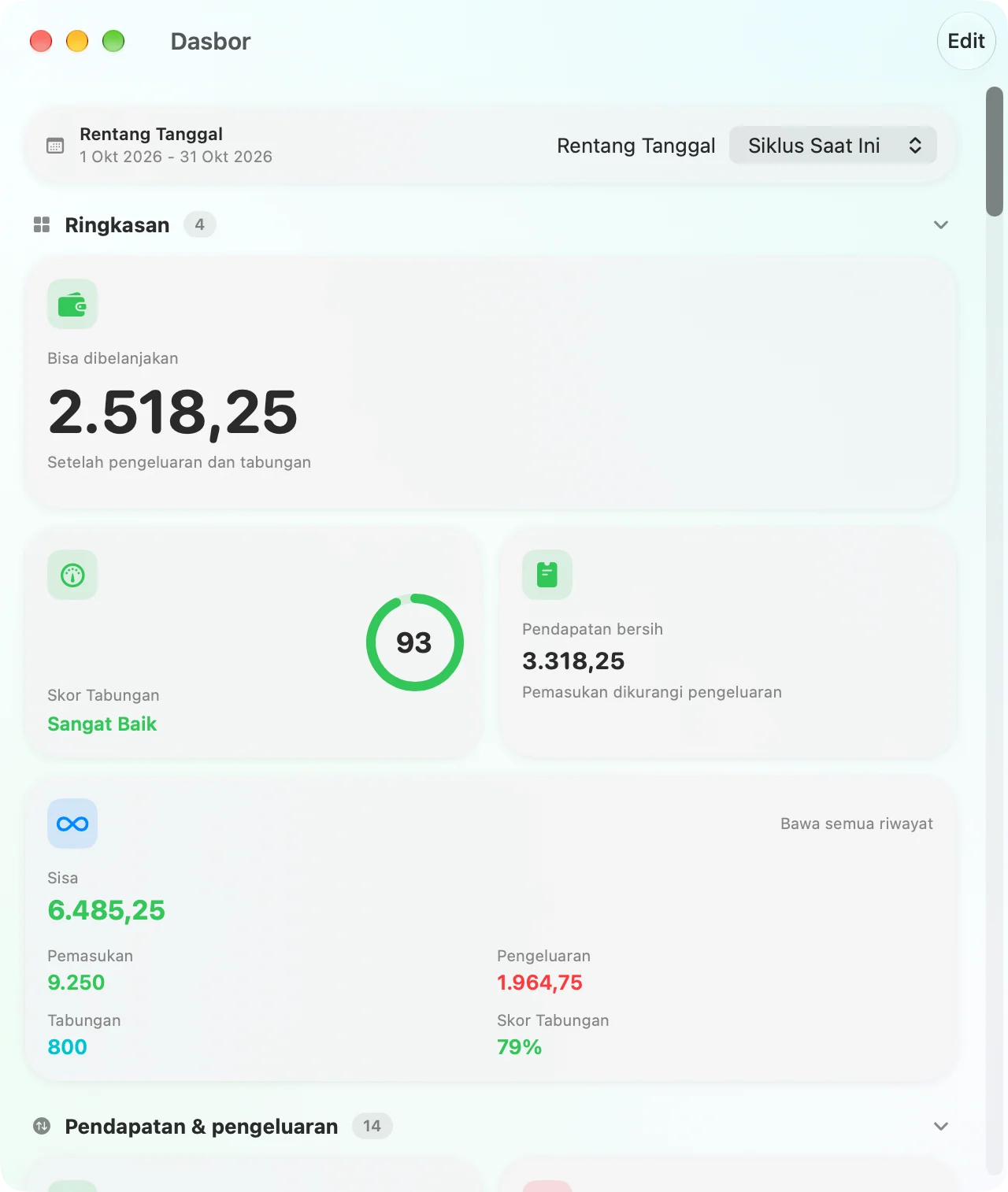Click the Sisa value 6.485,25

(106, 910)
